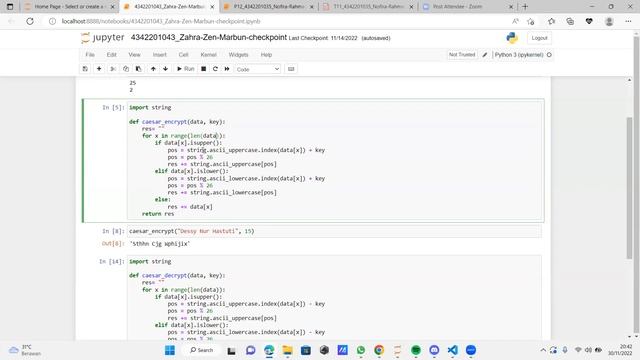This screenshot has height=360, width=640.
Task: Open the Edit menu
Action: [x=111, y=55]
